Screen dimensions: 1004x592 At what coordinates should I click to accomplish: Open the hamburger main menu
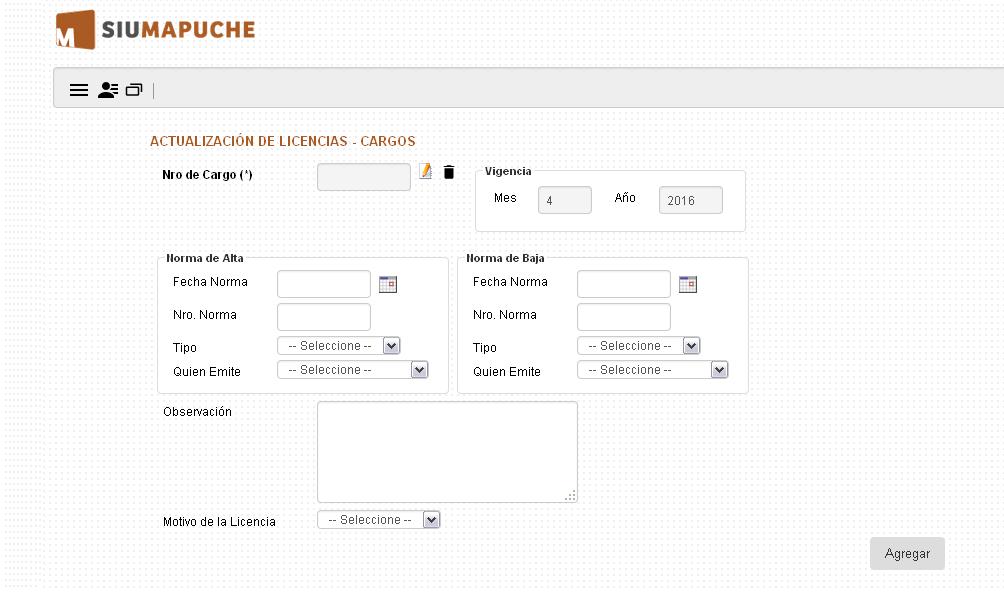[79, 90]
